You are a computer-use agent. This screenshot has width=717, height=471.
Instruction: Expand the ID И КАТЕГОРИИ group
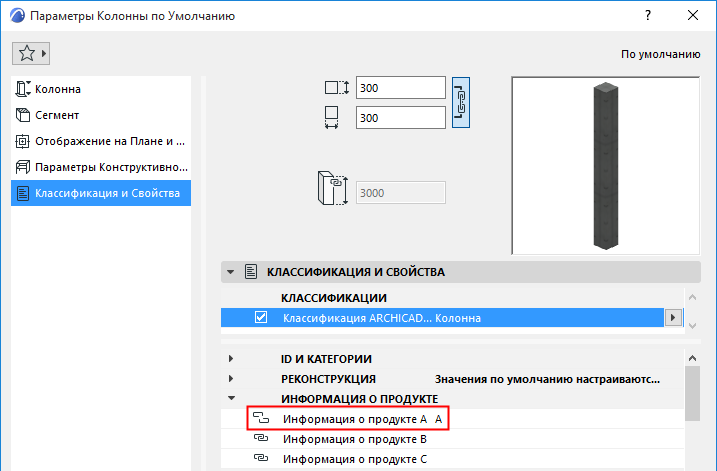[x=231, y=359]
